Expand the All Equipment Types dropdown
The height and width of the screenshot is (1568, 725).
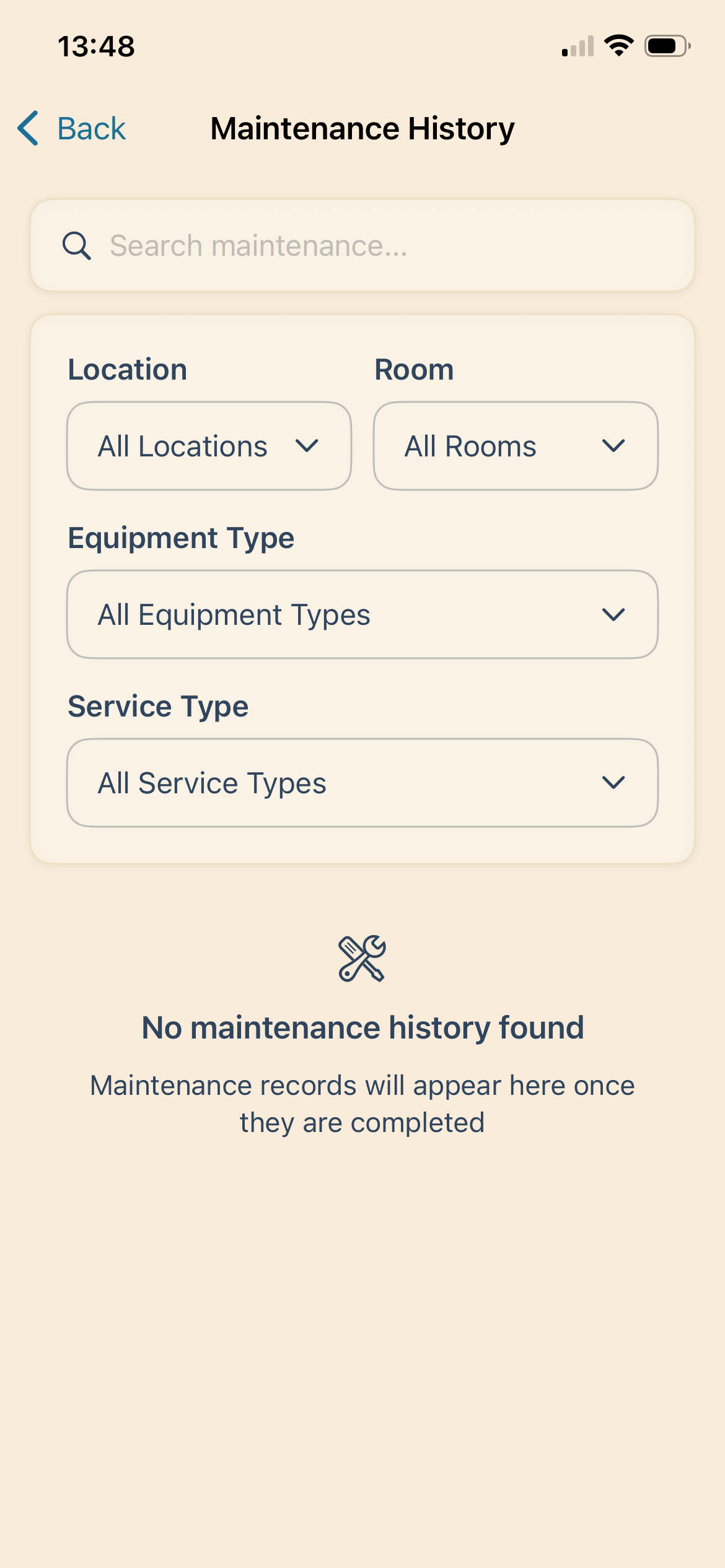pyautogui.click(x=362, y=614)
